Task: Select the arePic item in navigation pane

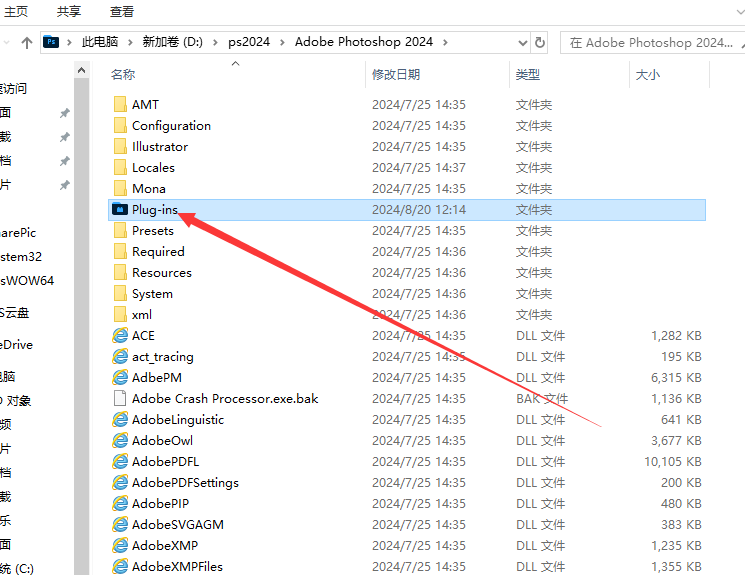Action: pyautogui.click(x=18, y=232)
